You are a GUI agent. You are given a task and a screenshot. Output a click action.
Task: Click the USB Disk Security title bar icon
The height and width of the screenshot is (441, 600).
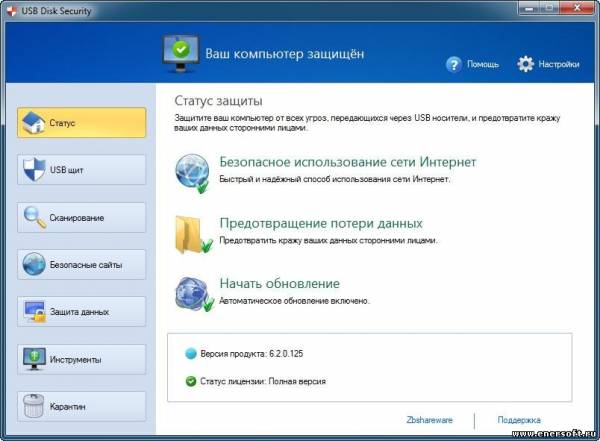pos(11,11)
